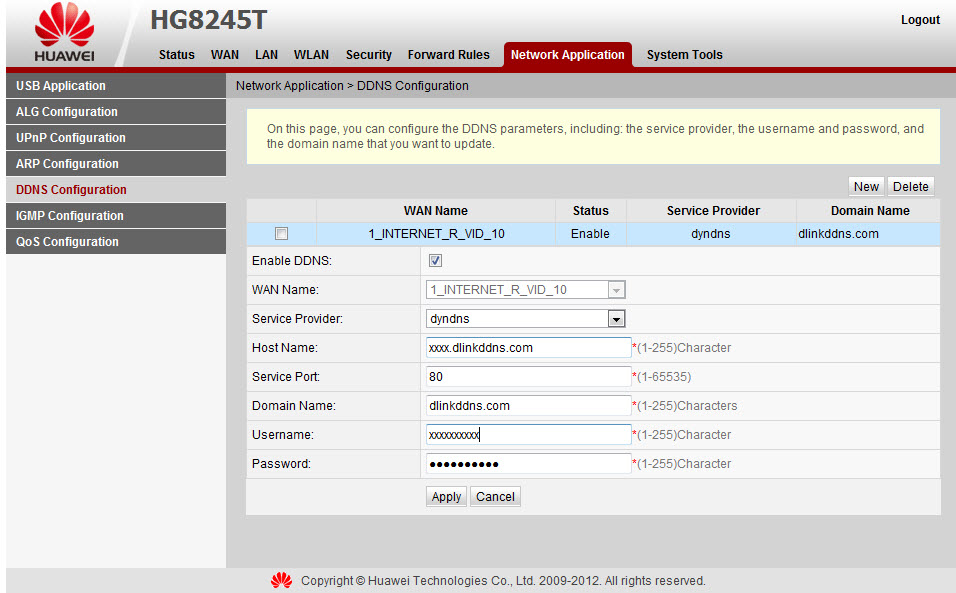Click the Status column header
The width and height of the screenshot is (956, 593).
point(590,211)
